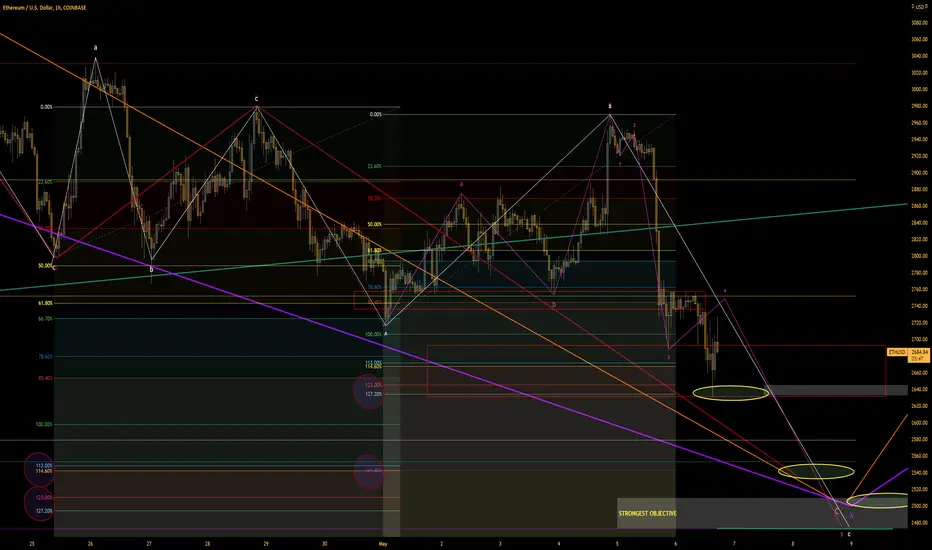Select the red 38.20% Fibonacci level label
Screen dimensions: 932x550
tap(374, 199)
